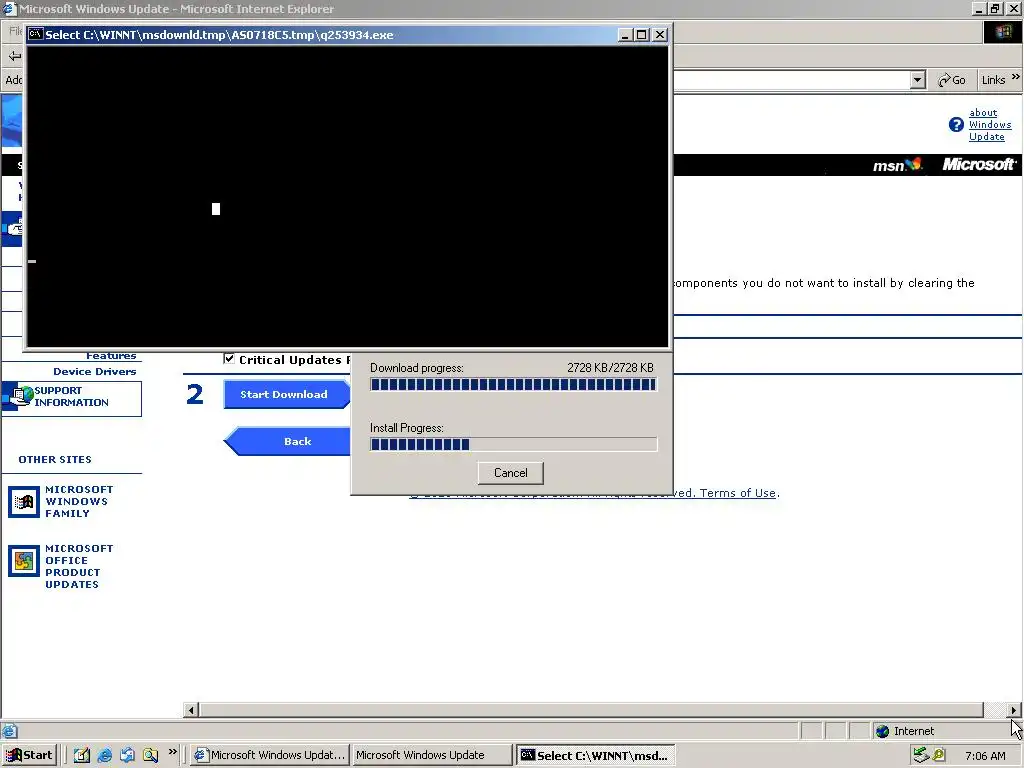Click the blue Back arrow button

click(287, 441)
